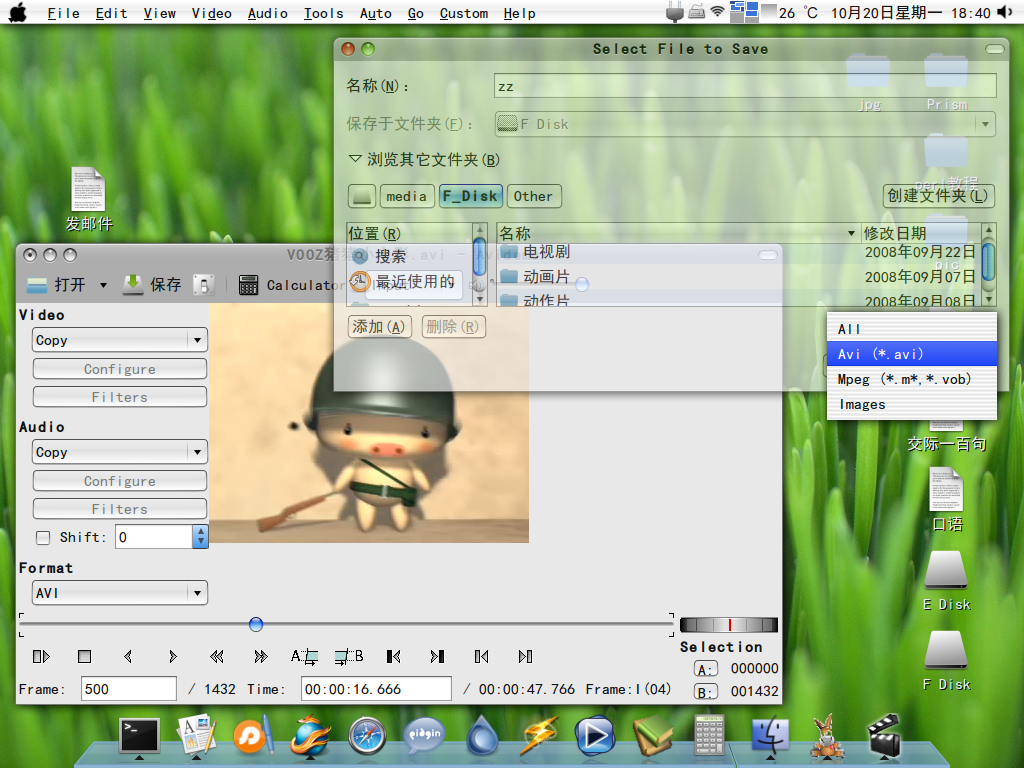
Task: Open the Tools menu
Action: [x=323, y=13]
